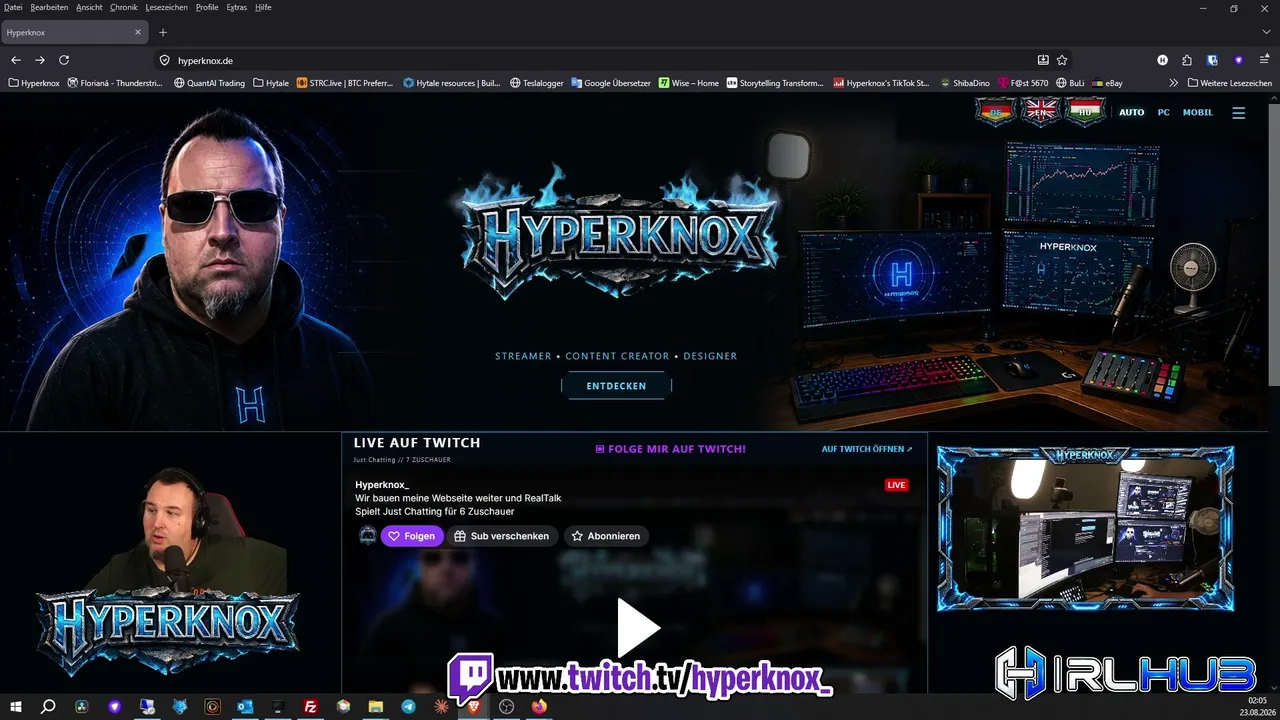Bookmark this page with the star icon
Viewport: 1280px width, 720px height.
(x=1062, y=60)
